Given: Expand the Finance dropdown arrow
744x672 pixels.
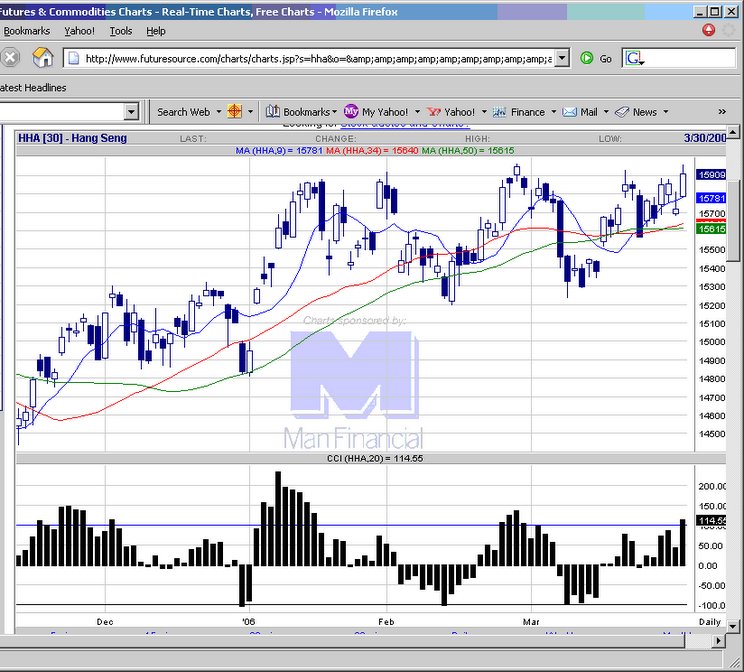Looking at the screenshot, I should click(x=554, y=112).
